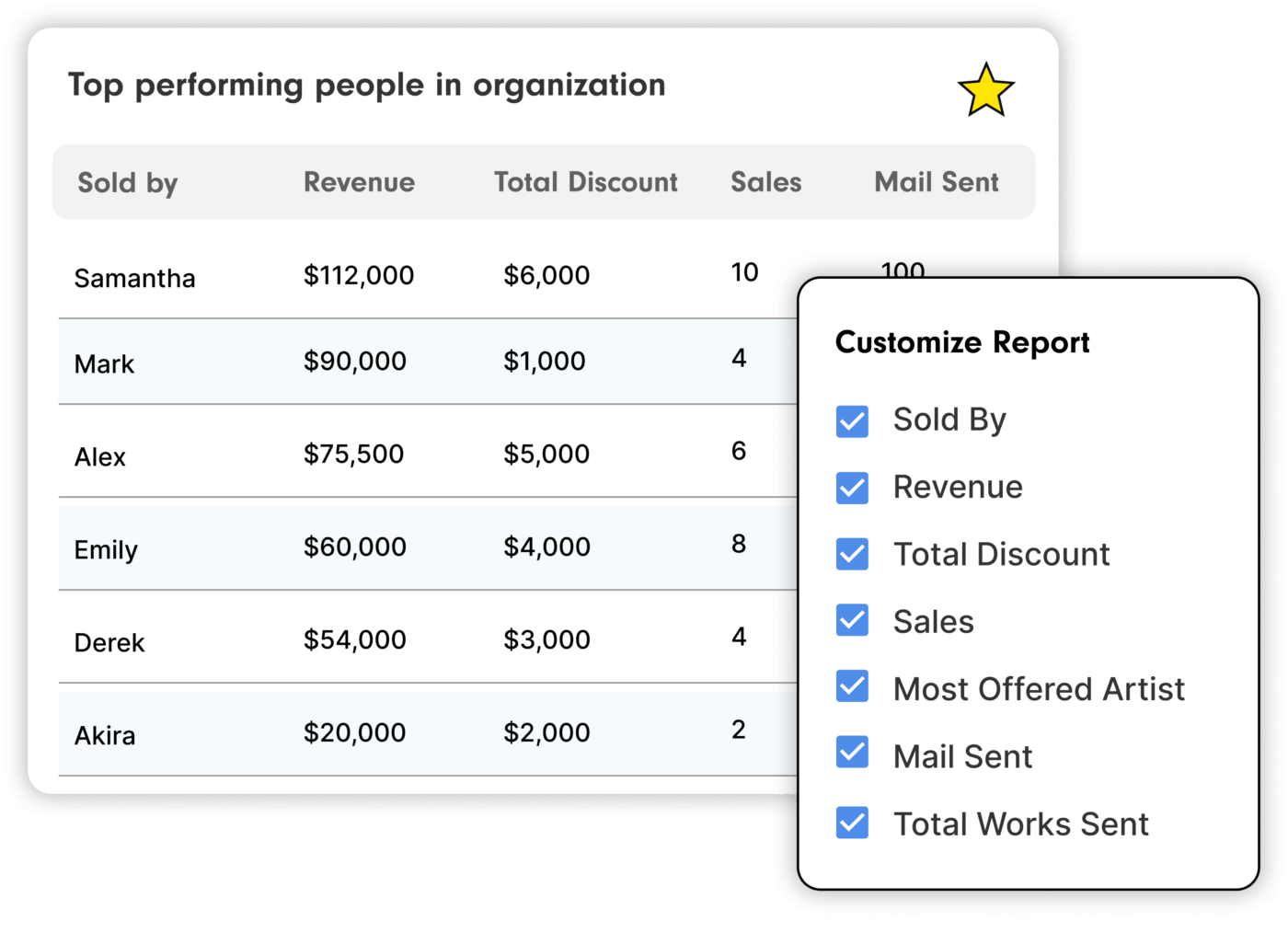Disable the Mail Sent column
Screen dimensions: 1288x944
[x=852, y=754]
